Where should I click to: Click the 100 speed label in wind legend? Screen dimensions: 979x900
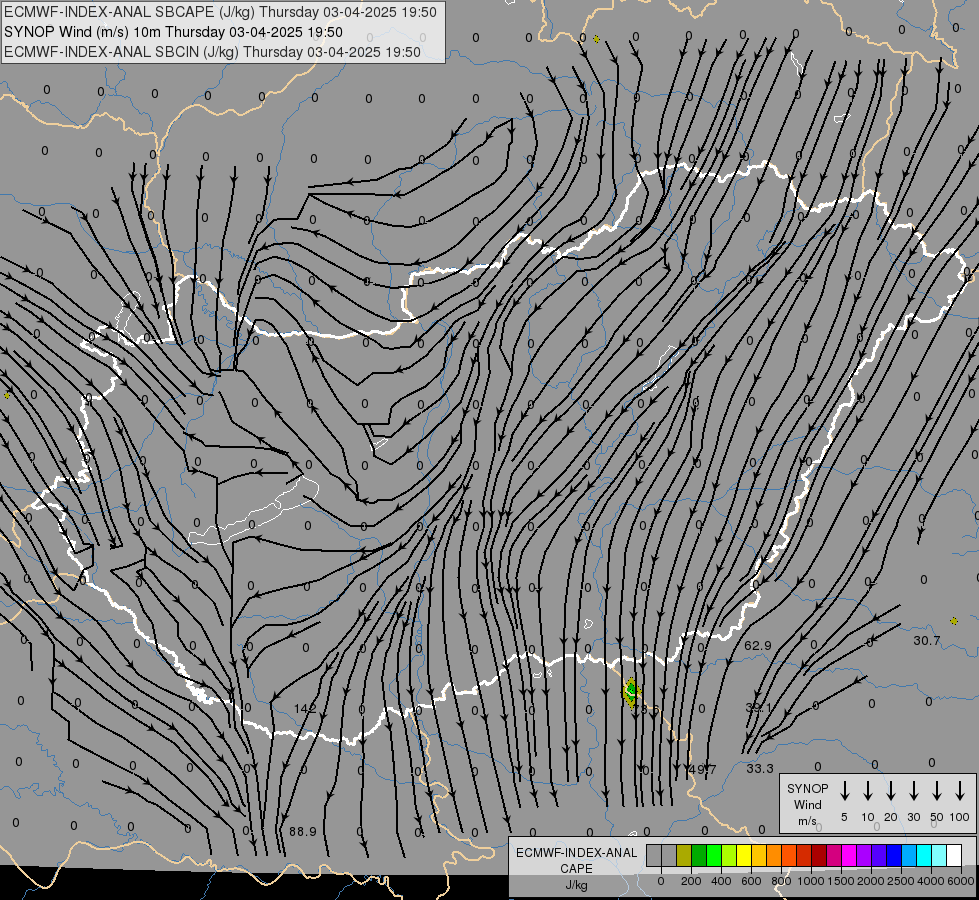click(960, 817)
